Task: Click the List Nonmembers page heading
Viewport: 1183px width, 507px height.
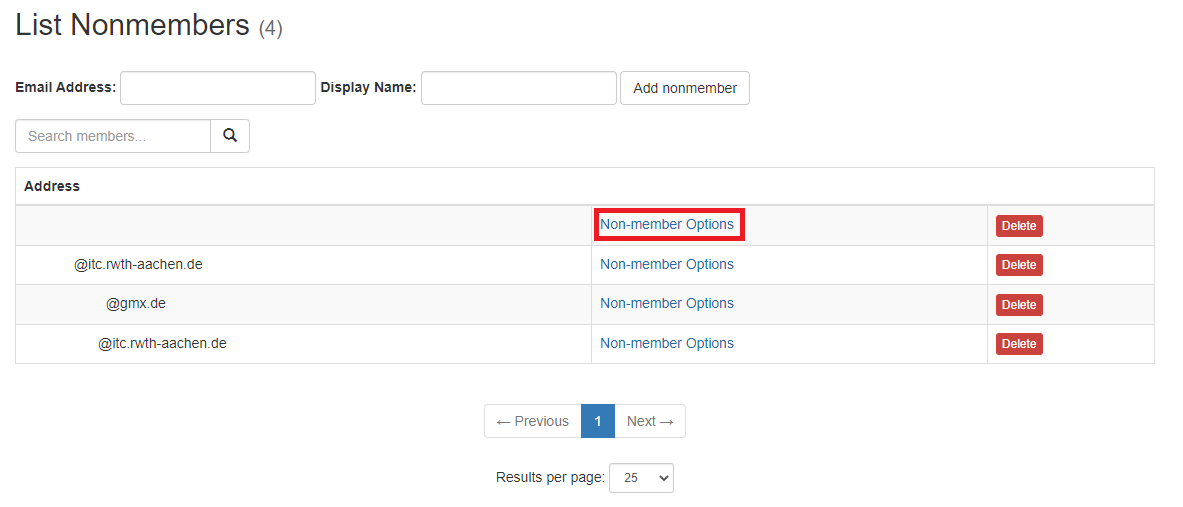Action: (132, 25)
